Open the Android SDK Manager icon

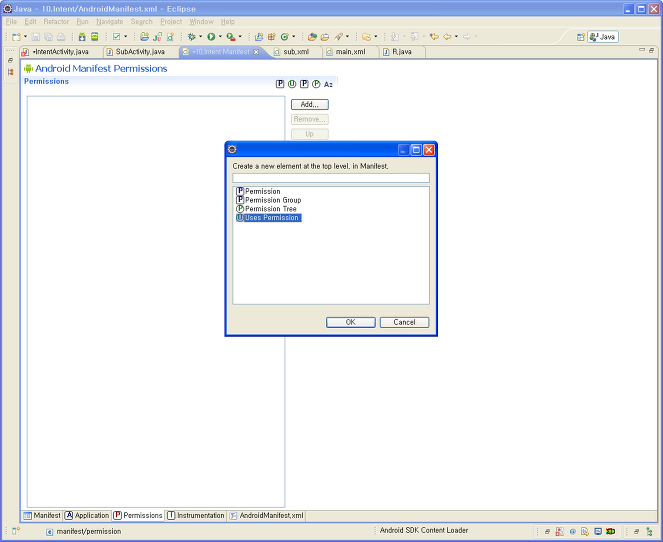(82, 37)
